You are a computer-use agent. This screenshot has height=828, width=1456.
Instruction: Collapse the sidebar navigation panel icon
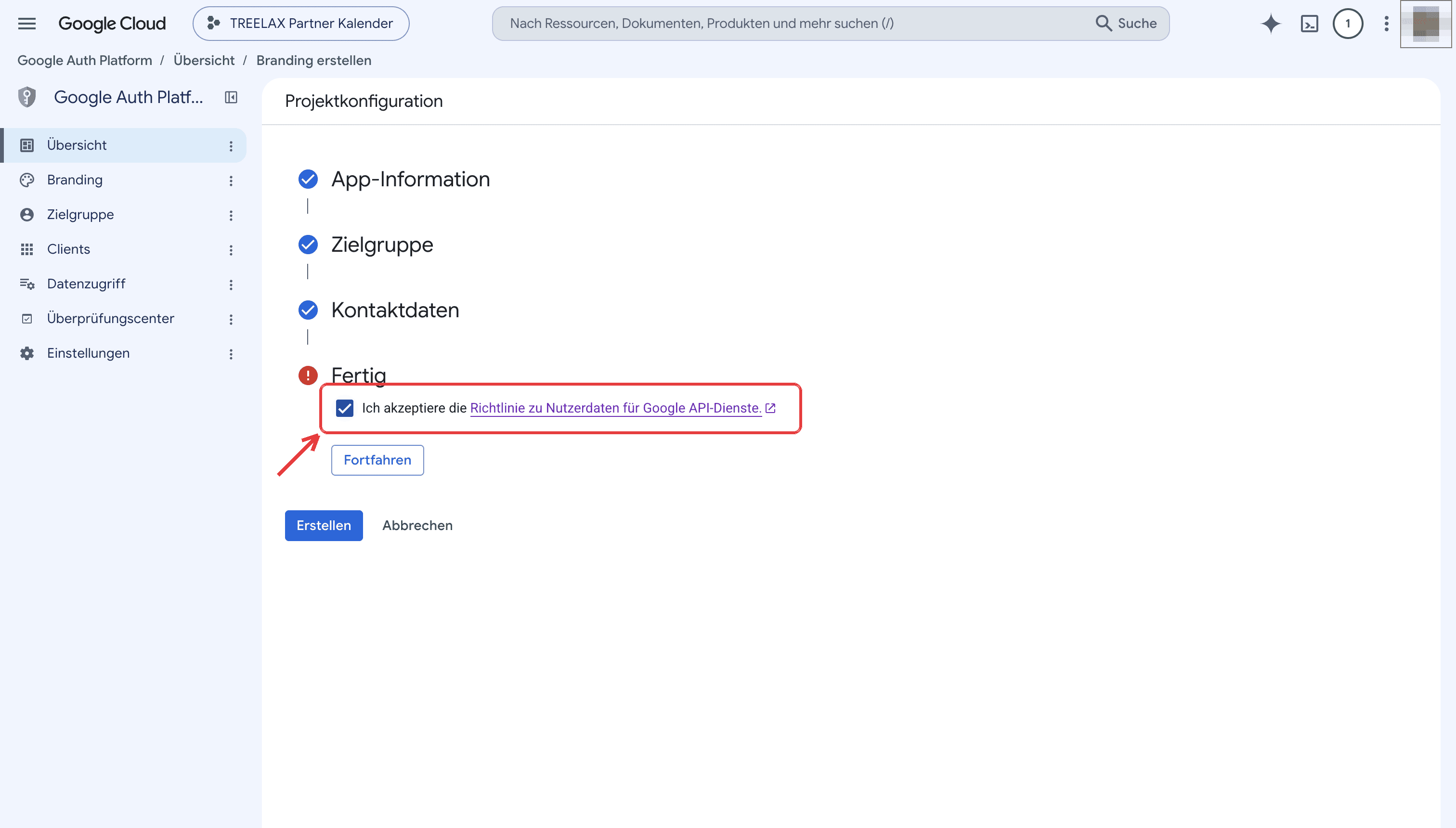click(x=231, y=97)
